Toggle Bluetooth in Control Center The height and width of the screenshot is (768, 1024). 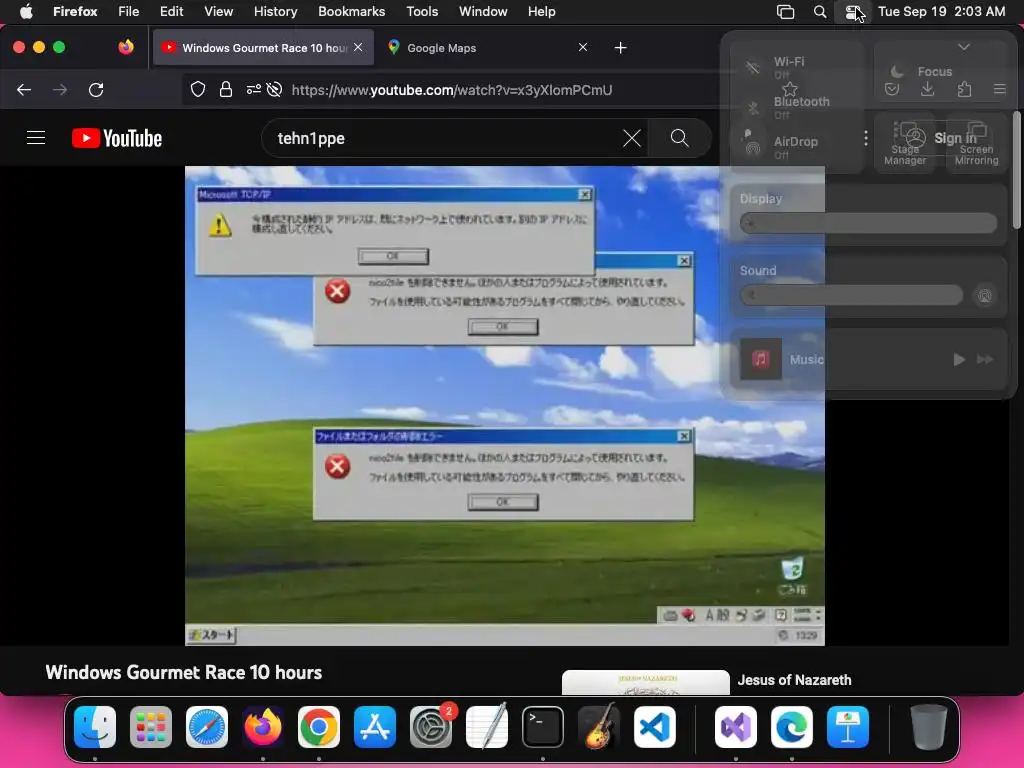tap(753, 108)
